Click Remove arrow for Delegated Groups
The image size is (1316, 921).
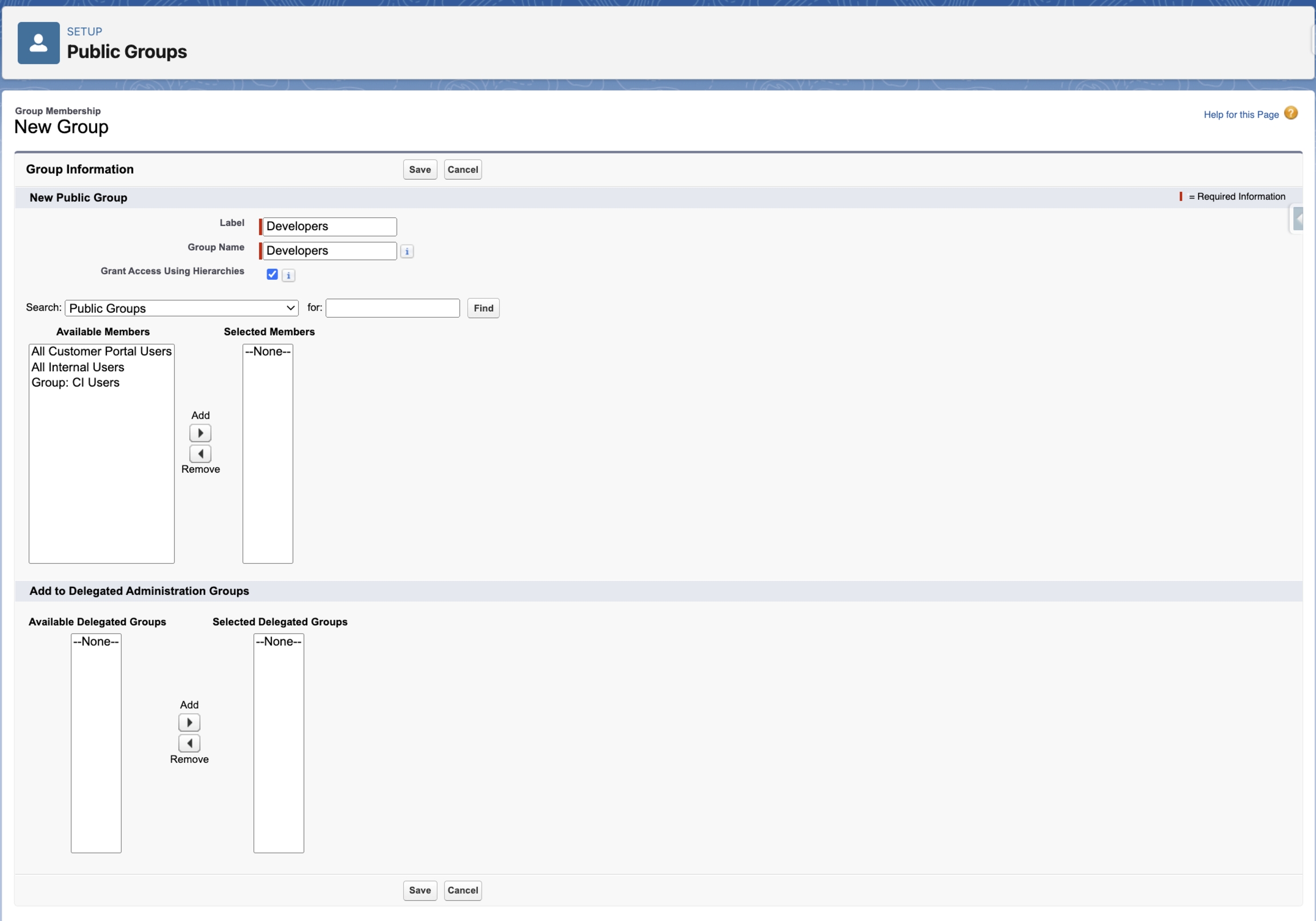189,743
